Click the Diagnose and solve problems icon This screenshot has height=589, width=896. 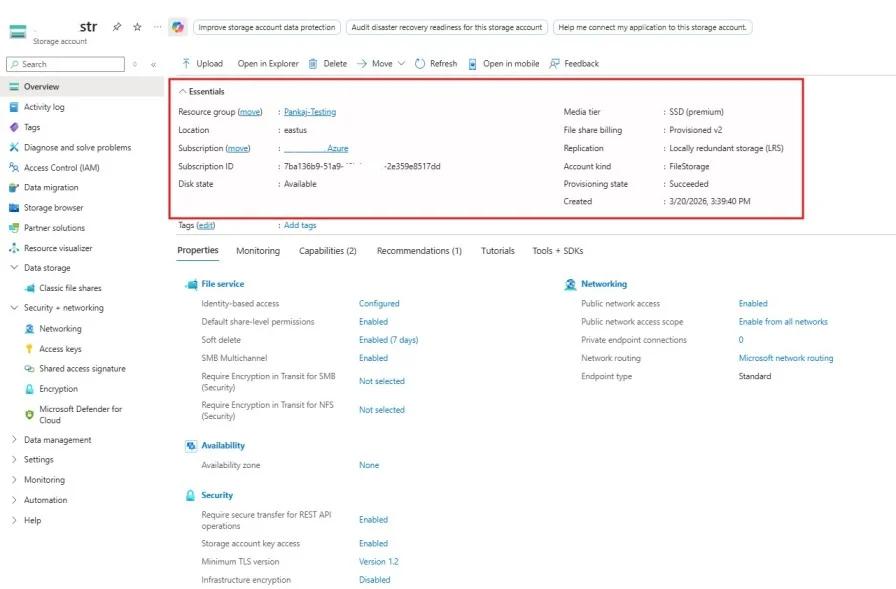click(14, 147)
